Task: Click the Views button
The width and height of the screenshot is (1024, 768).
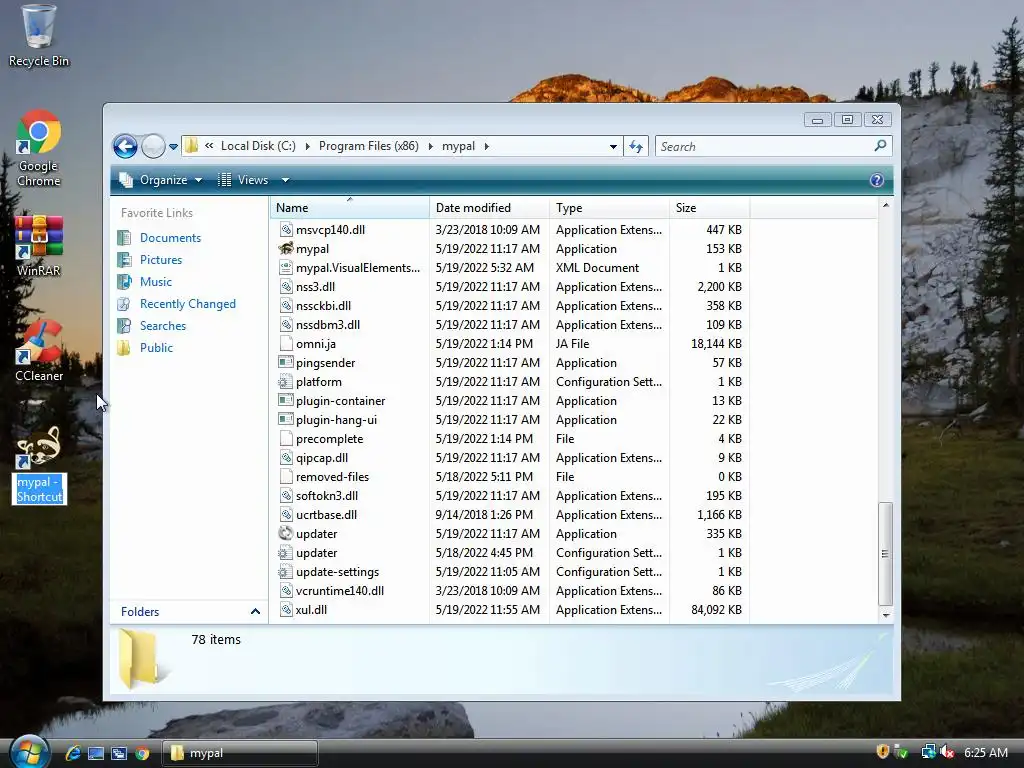Action: pyautogui.click(x=242, y=180)
